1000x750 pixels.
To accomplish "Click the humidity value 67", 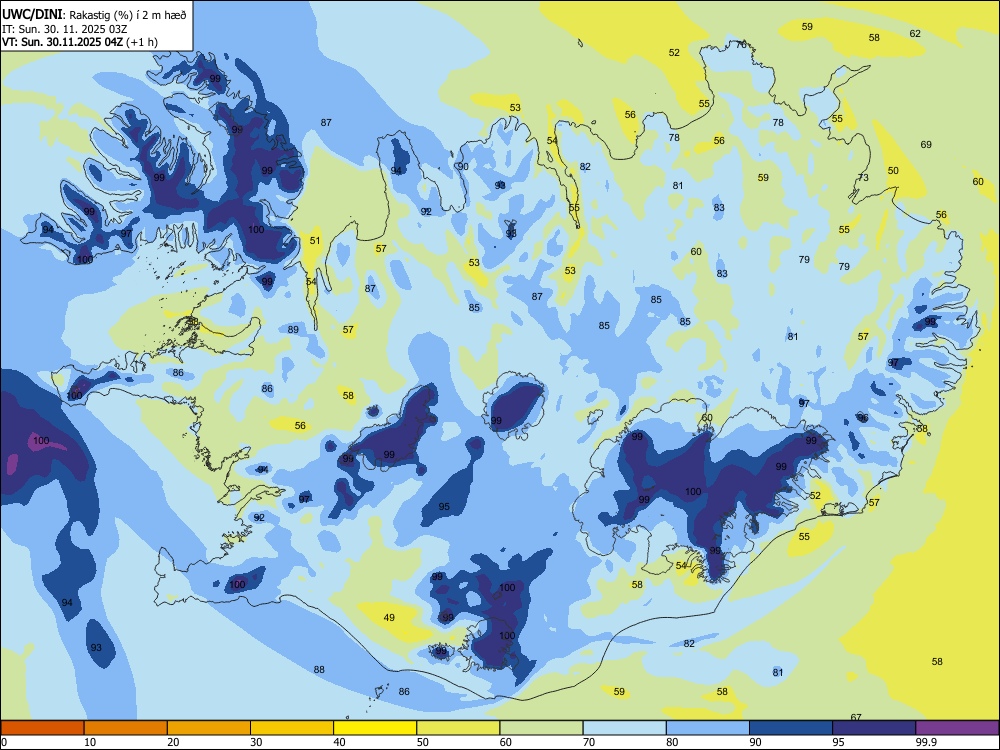I will tap(856, 717).
